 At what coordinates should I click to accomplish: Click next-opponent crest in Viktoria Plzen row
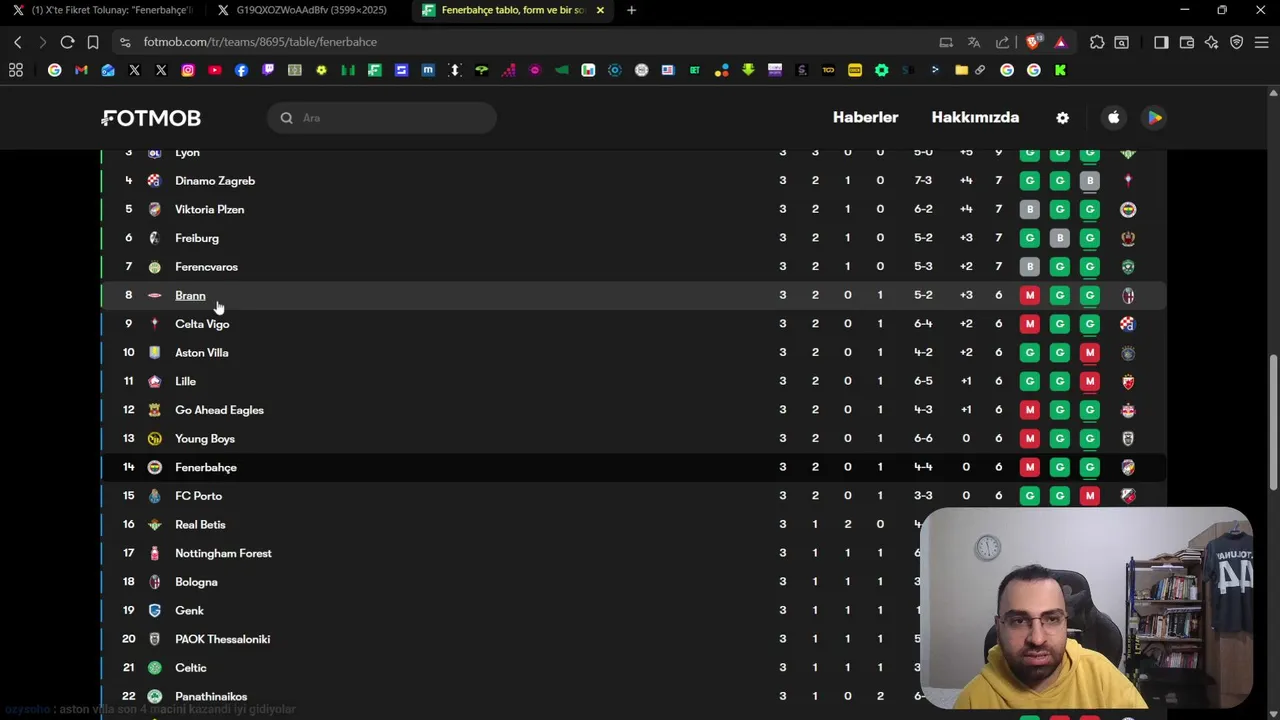1128,210
